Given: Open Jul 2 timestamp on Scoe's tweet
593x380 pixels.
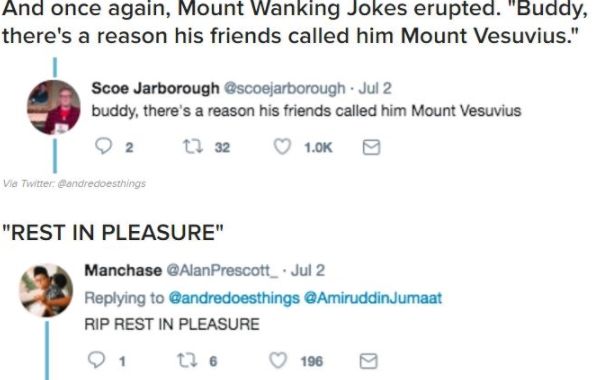Looking at the screenshot, I should click(x=375, y=88).
